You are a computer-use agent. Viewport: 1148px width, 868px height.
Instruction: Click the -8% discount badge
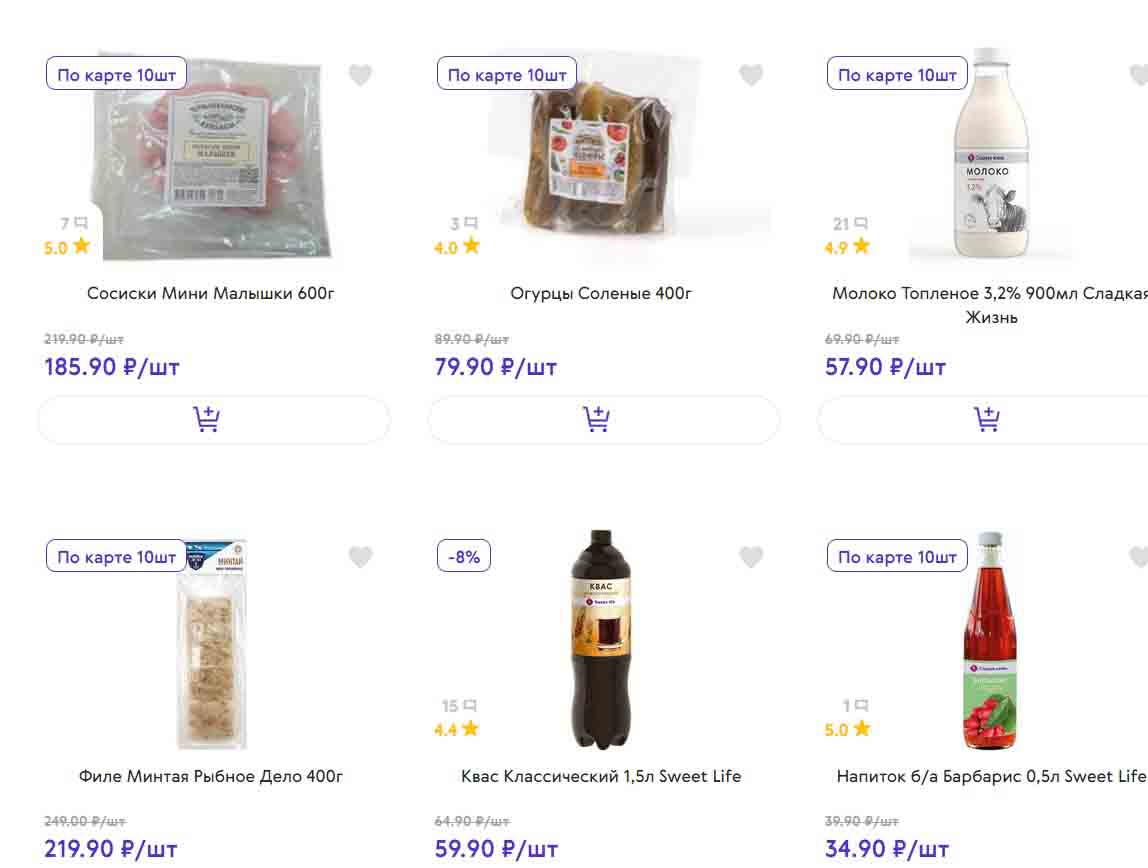464,557
